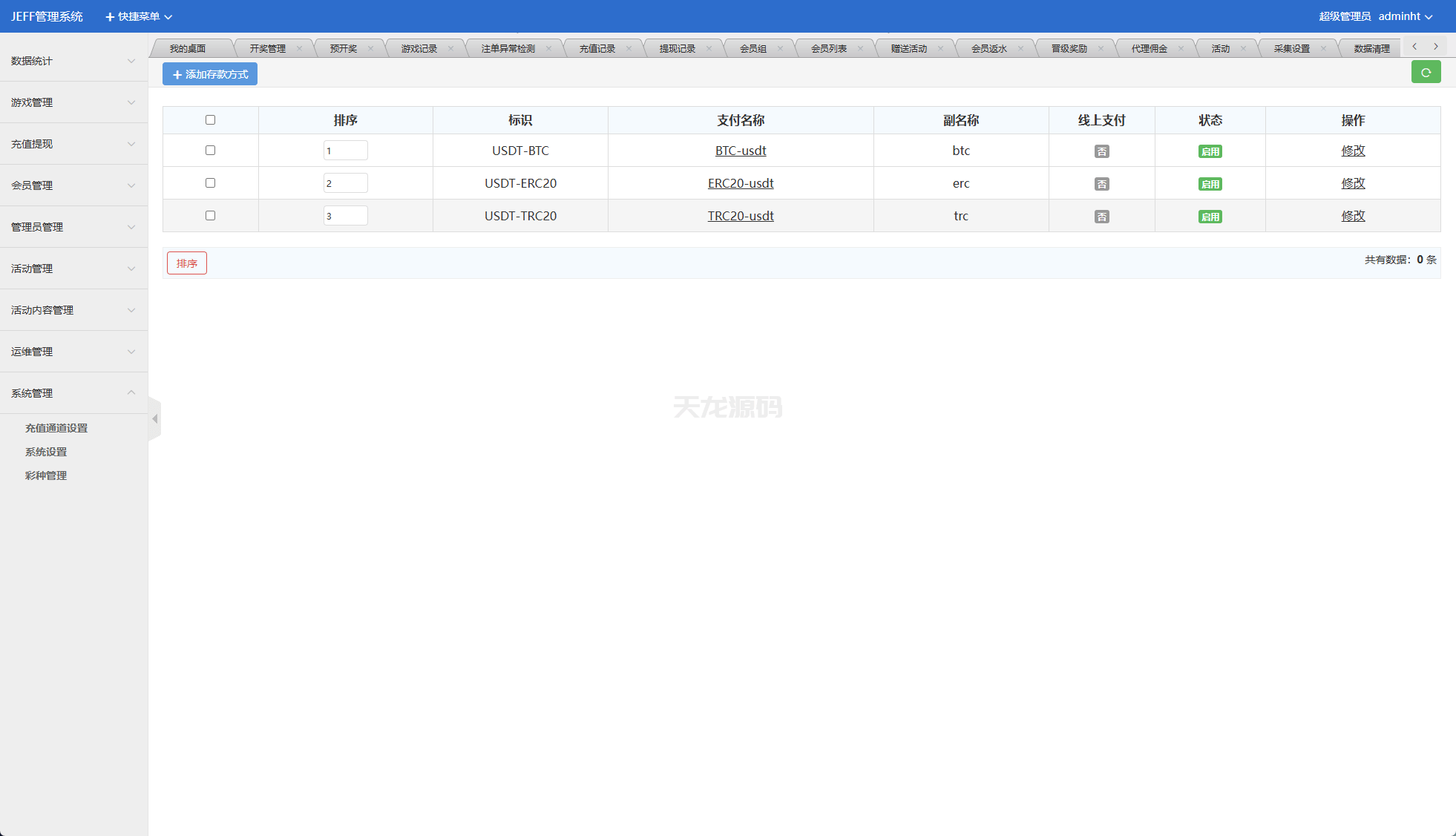This screenshot has width=1456, height=836.
Task: Switch to the 会员列表 tab
Action: pyautogui.click(x=828, y=49)
